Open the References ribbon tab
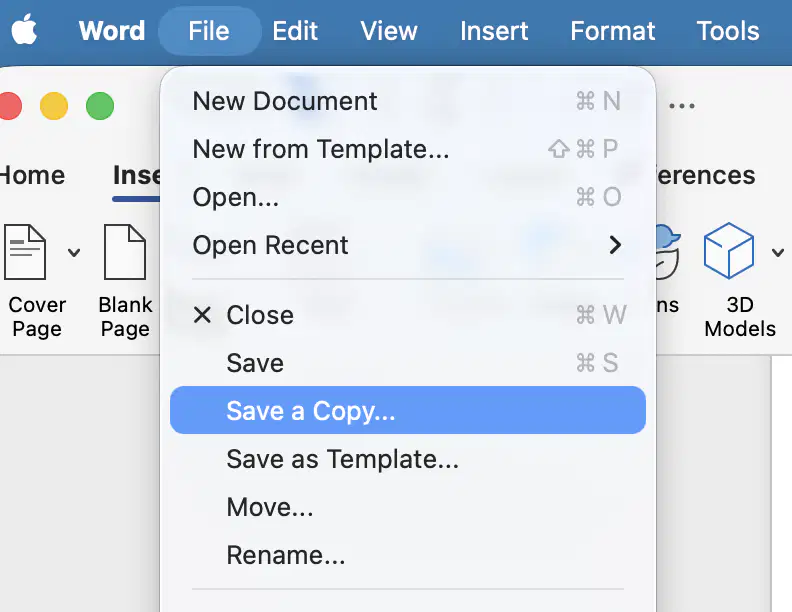This screenshot has width=792, height=612. click(706, 175)
